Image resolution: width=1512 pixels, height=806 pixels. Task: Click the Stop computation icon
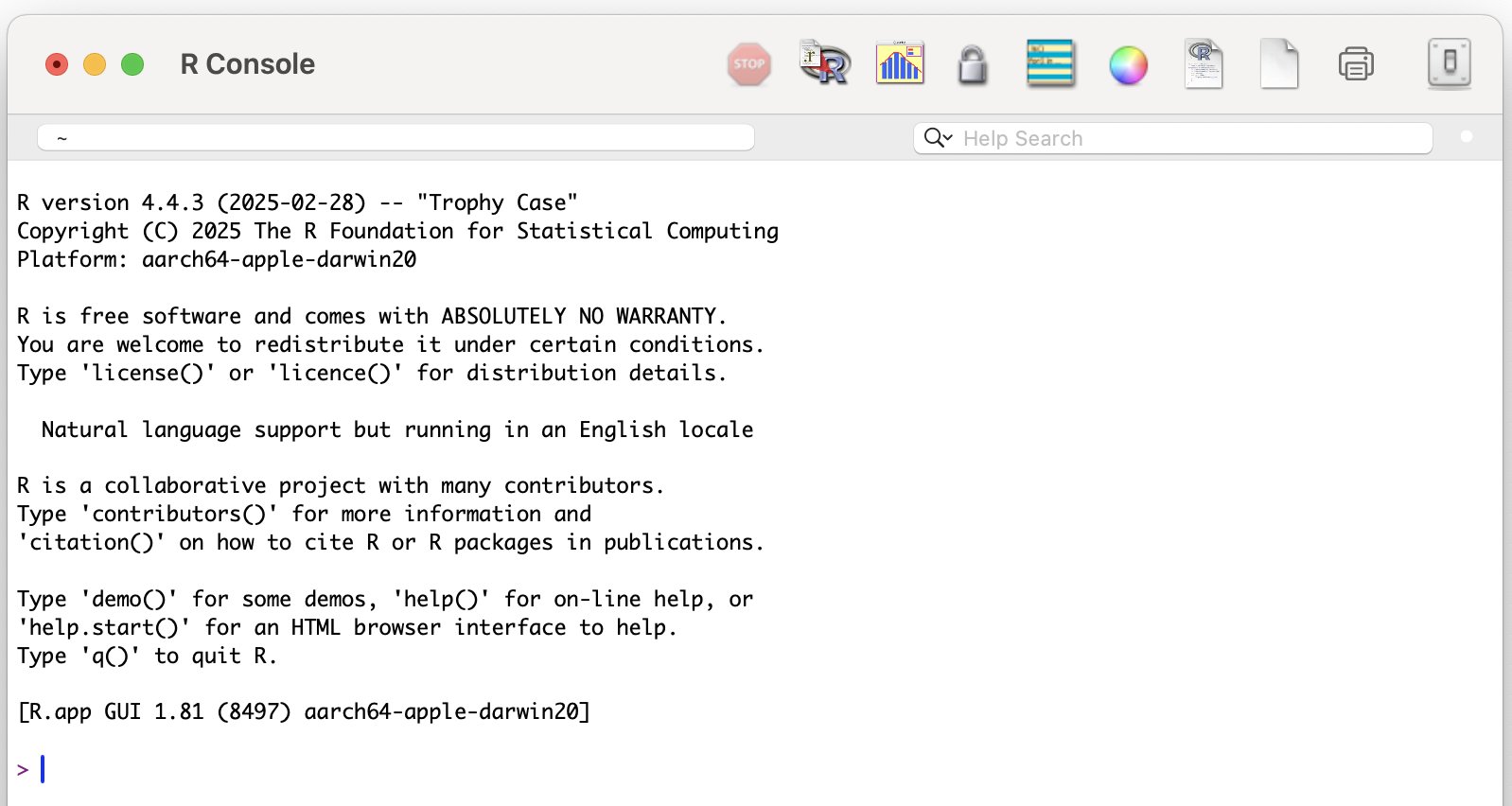click(749, 64)
